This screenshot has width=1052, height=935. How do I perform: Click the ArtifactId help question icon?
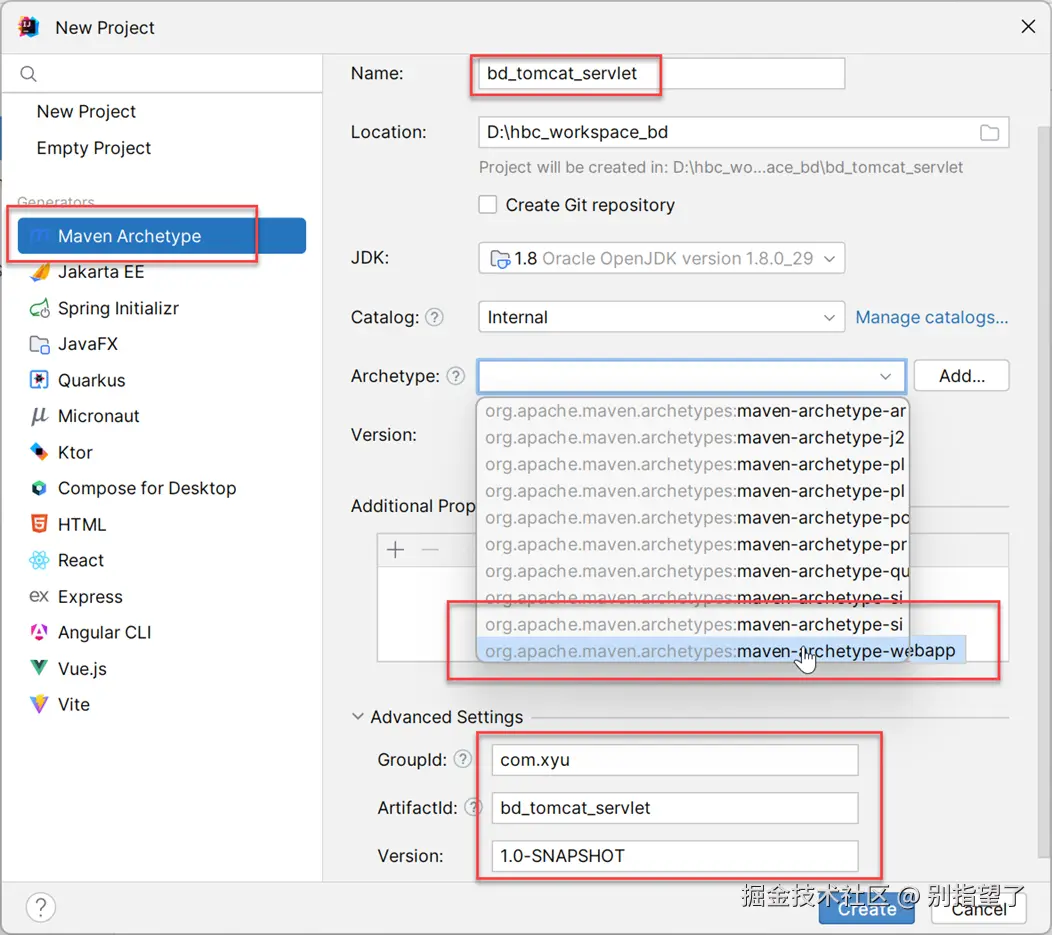473,808
